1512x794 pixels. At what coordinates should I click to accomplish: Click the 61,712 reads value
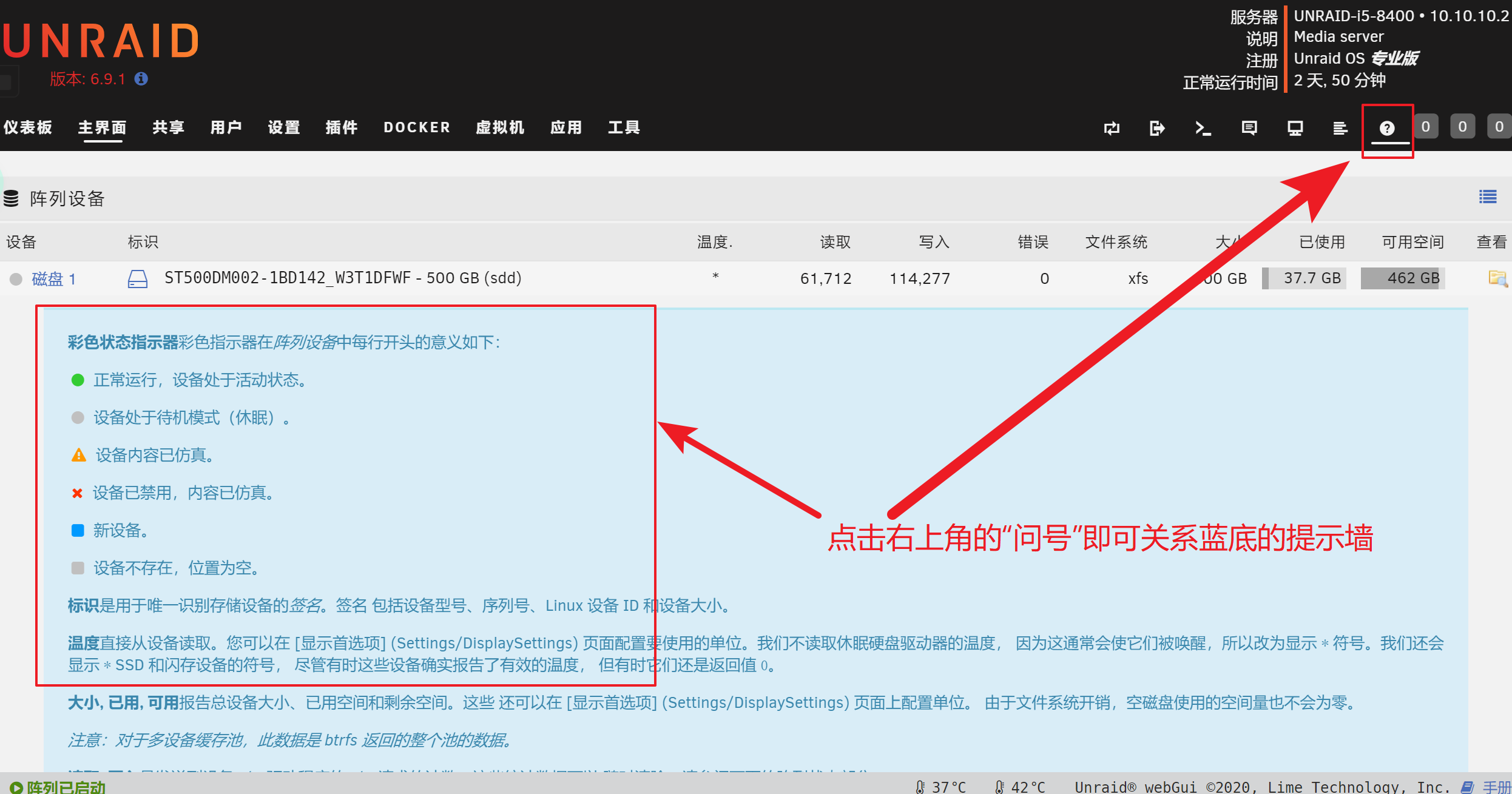click(x=826, y=278)
